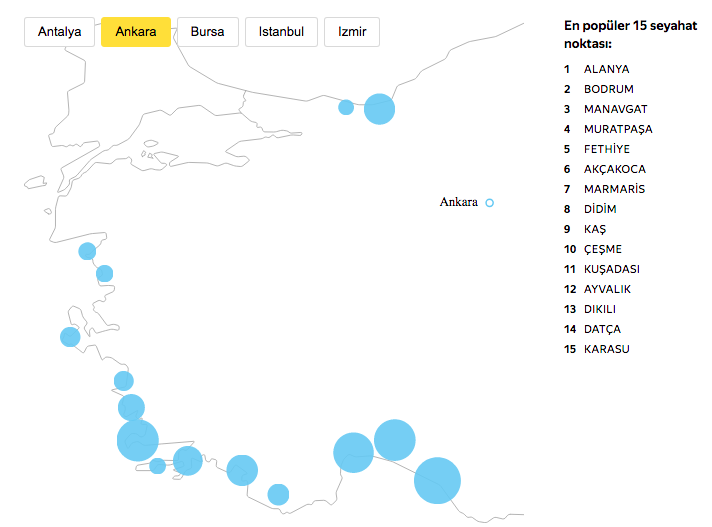Screen dimensions: 712x527
Task: Select the westernmost bubble on the map
Action: coord(70,337)
